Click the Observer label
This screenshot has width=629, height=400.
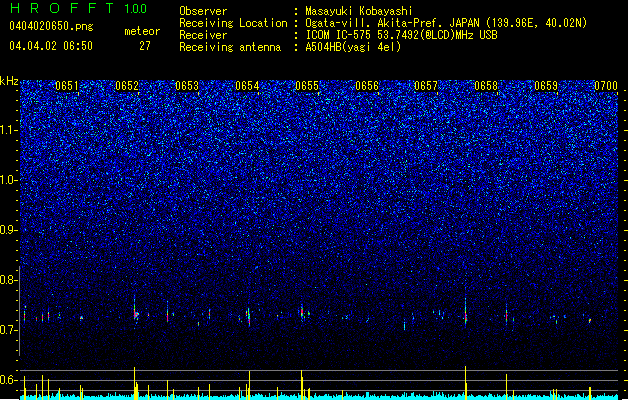click(203, 11)
